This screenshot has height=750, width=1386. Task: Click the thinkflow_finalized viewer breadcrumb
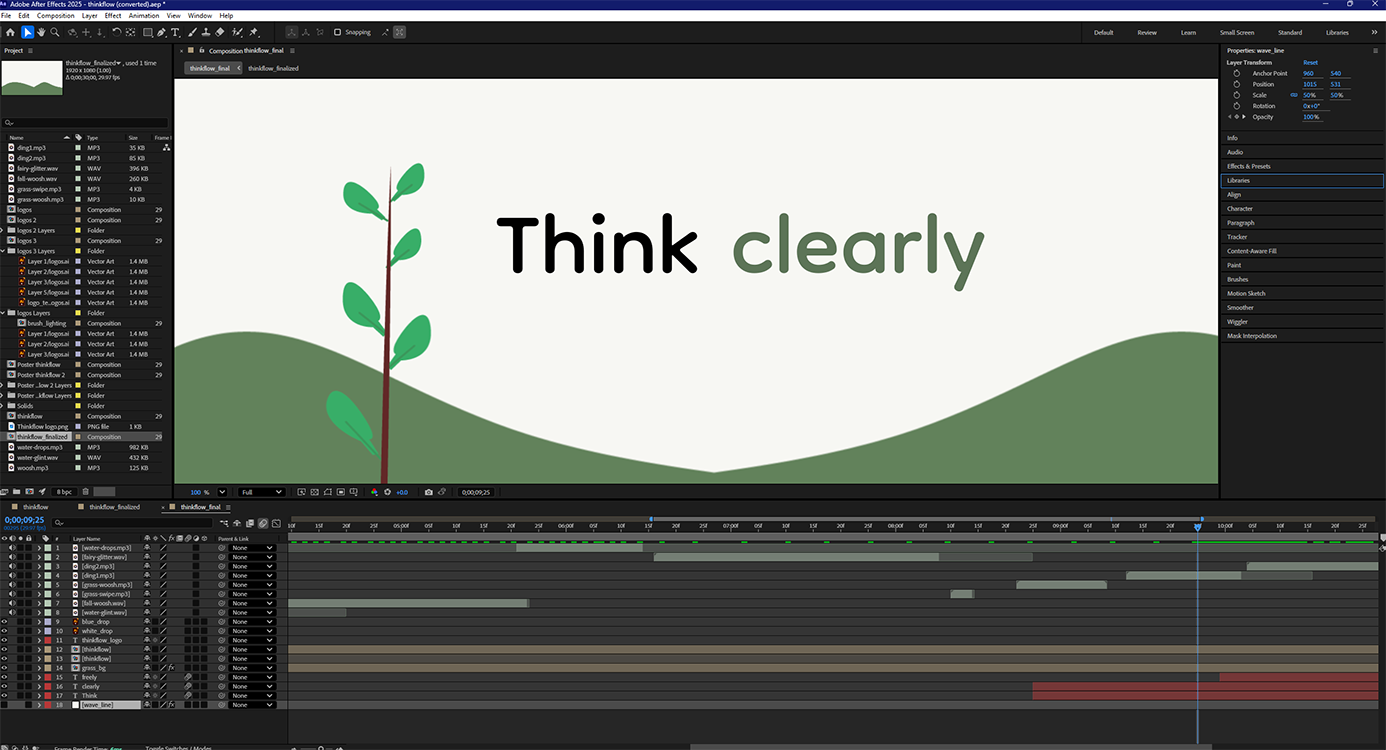point(273,68)
